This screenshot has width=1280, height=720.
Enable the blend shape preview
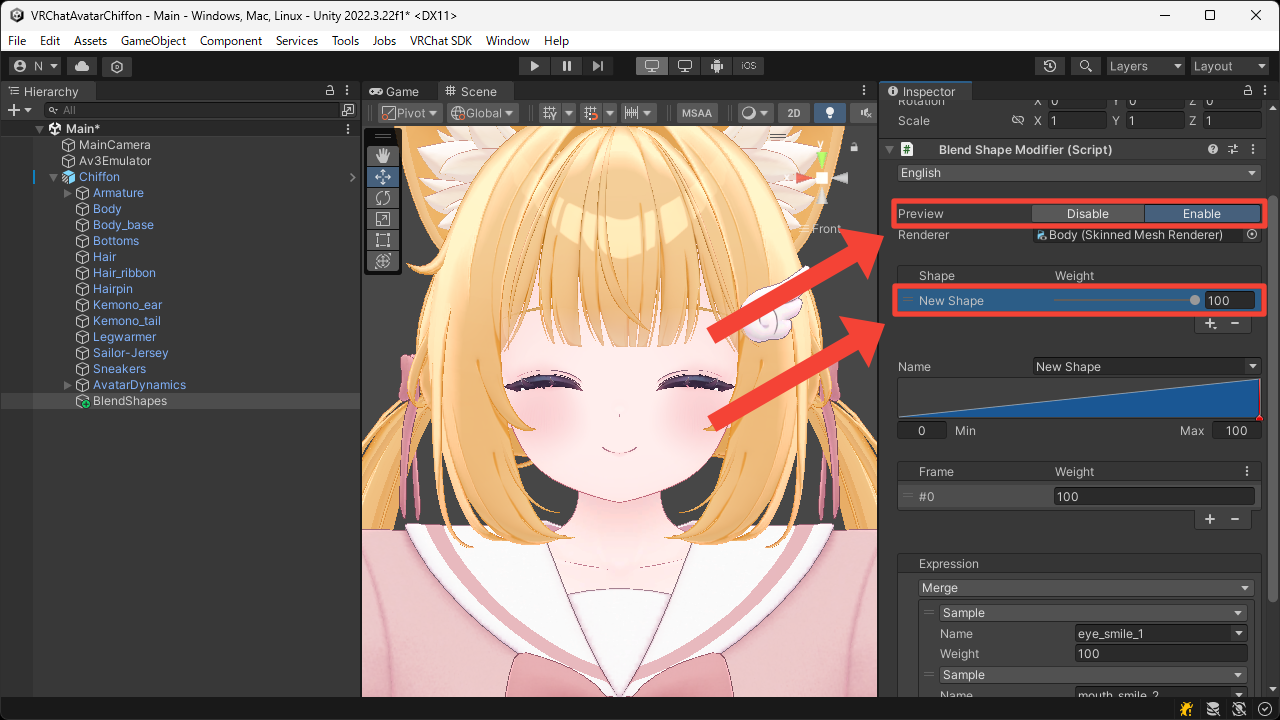pyautogui.click(x=1201, y=213)
